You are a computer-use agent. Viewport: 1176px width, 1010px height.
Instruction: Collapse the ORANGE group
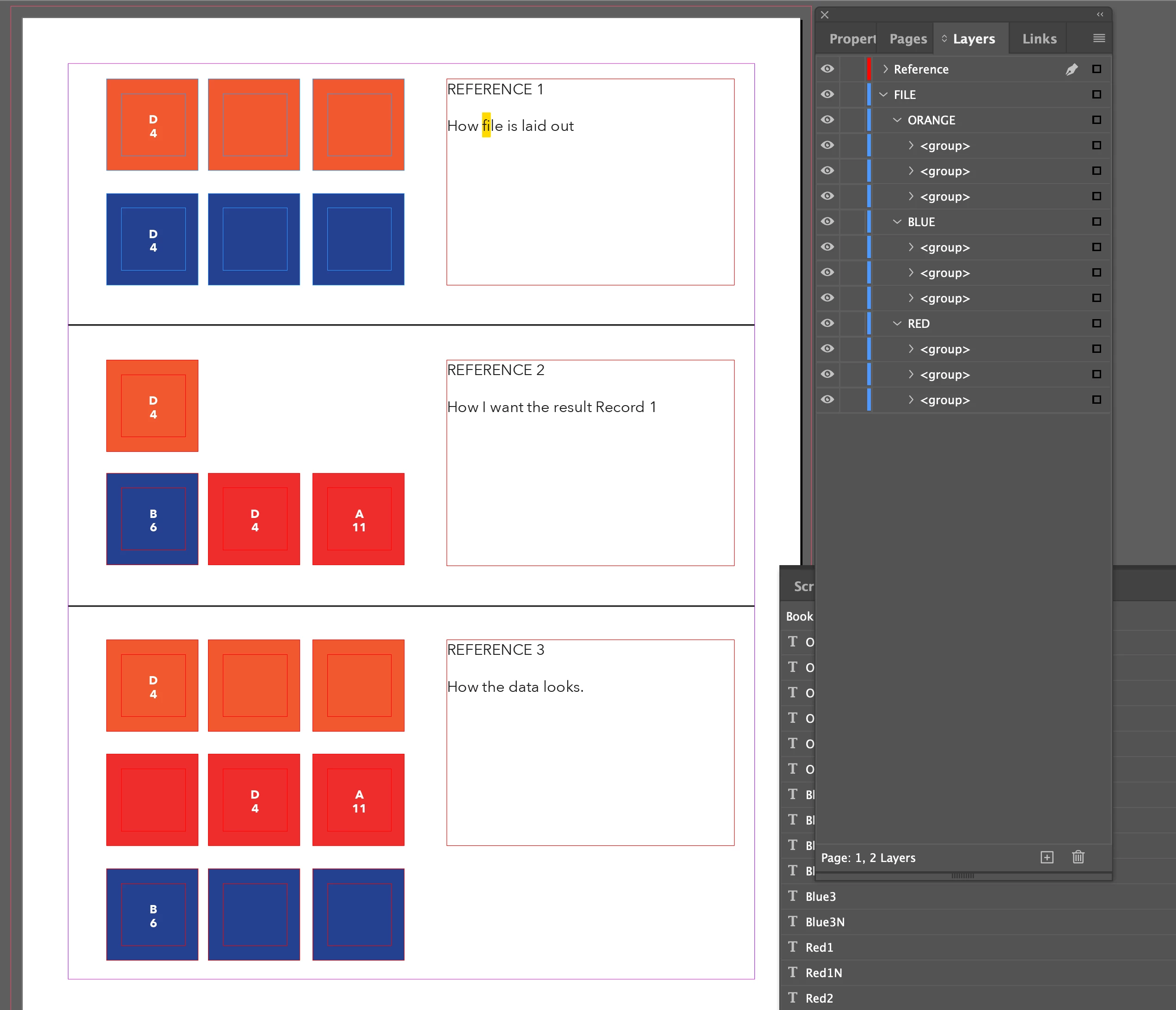click(x=897, y=120)
